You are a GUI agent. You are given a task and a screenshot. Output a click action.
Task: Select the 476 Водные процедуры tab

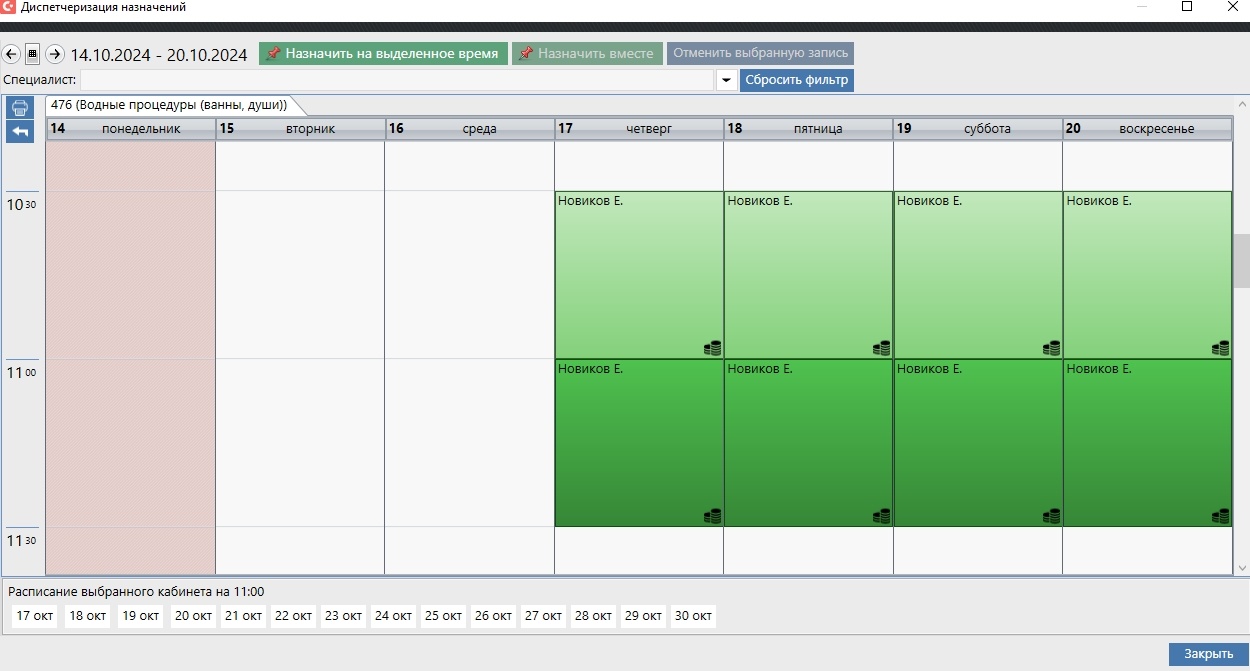pyautogui.click(x=169, y=105)
